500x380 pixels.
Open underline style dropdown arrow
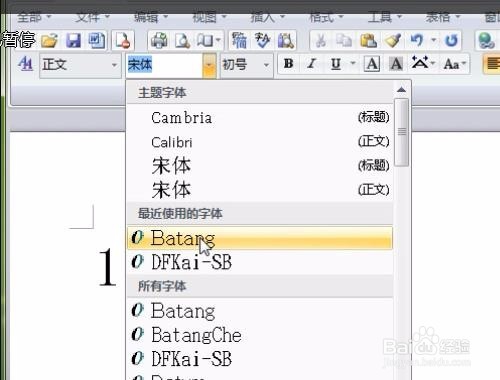352,63
